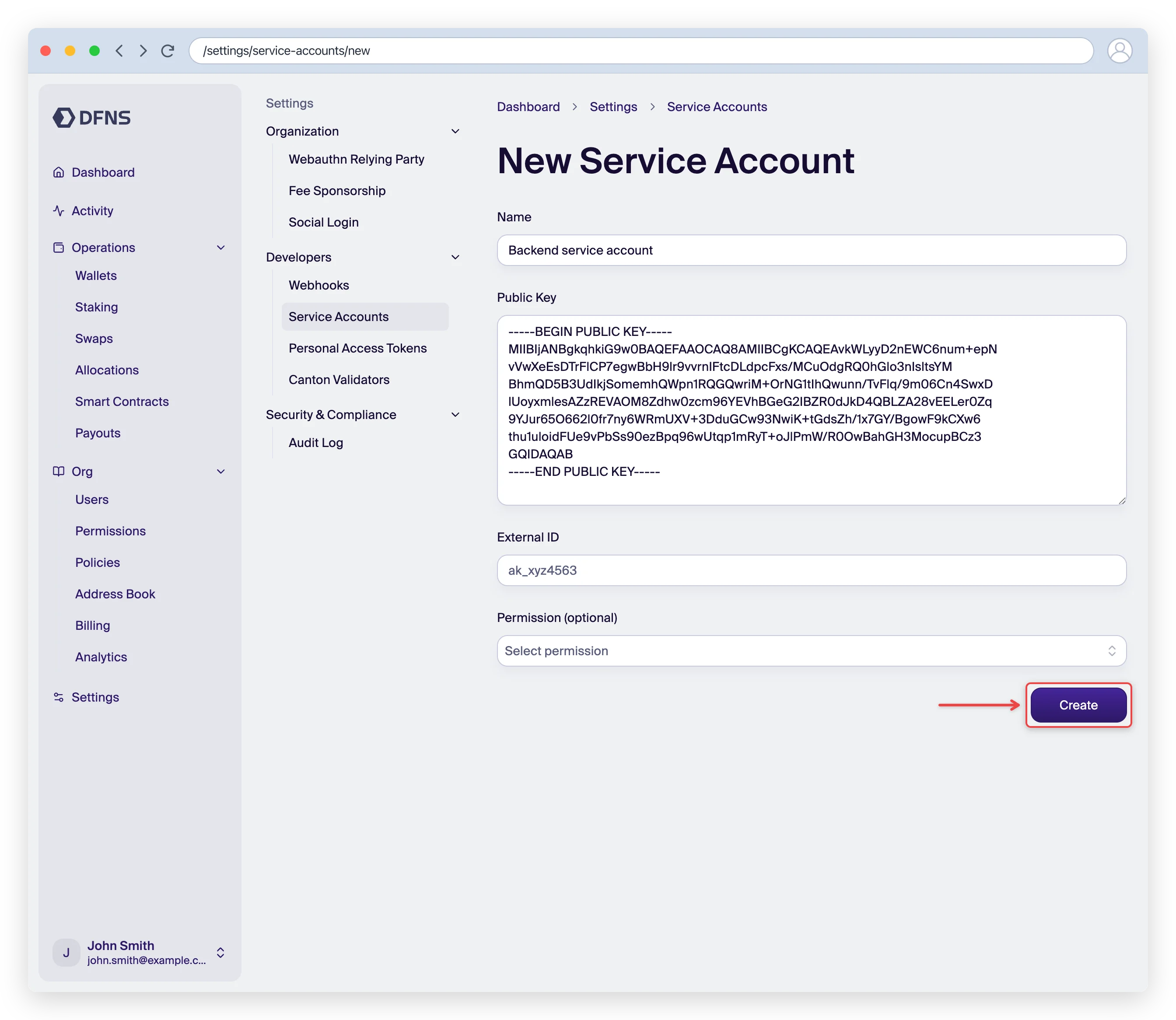Screen dimensions: 1176x1020
Task: Click the Service Accounts breadcrumb link
Action: click(717, 107)
